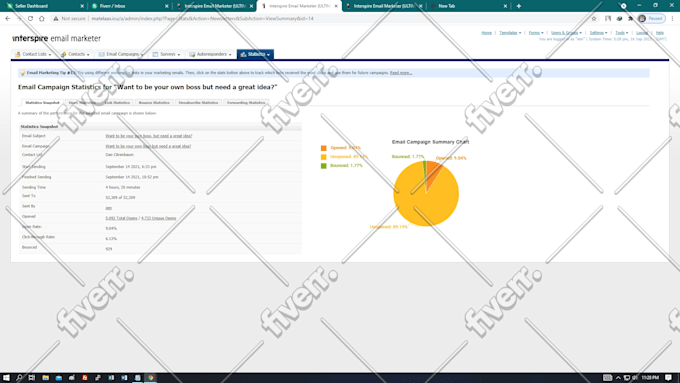Switch to the Open Statistics tab
Viewport: 680px width, 383px height.
(82, 103)
